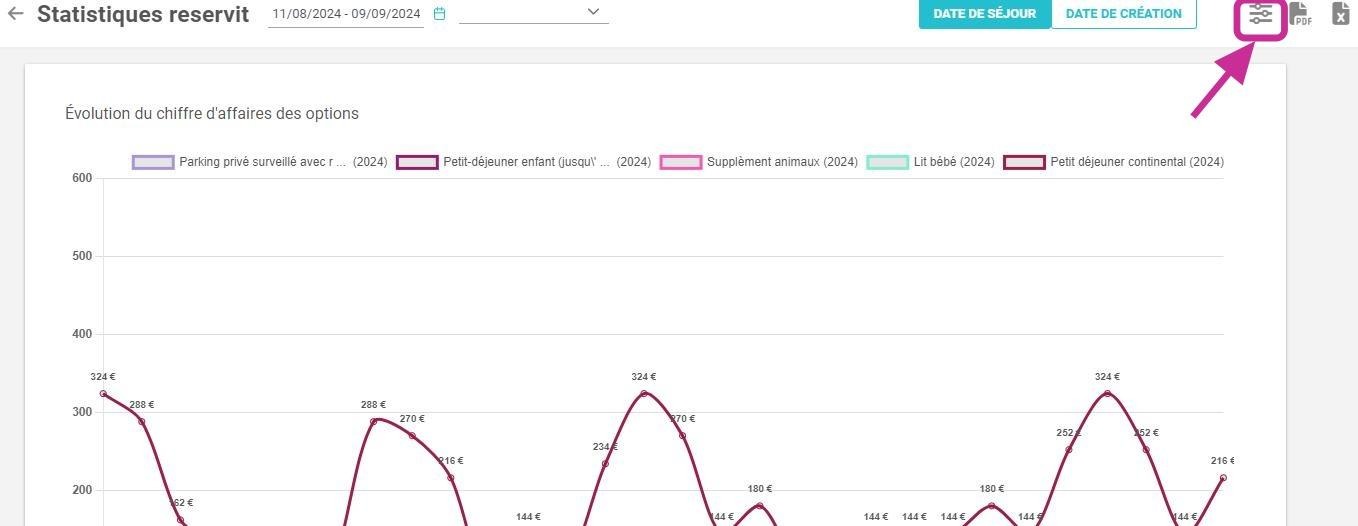This screenshot has height=526, width=1358.
Task: Click the last 216 € data point
Action: pyautogui.click(x=1223, y=477)
